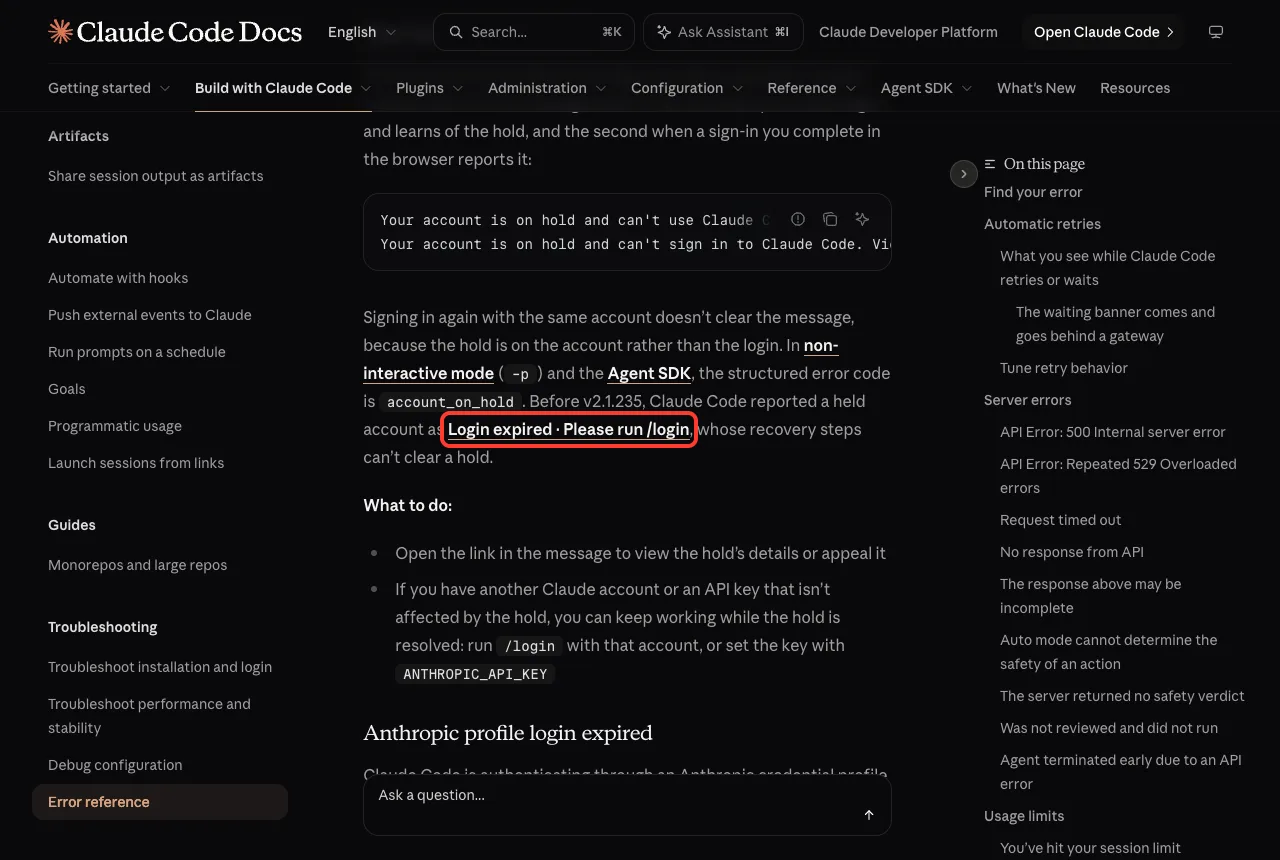Jump to Repeated 529 Overloaded errors

click(1118, 476)
